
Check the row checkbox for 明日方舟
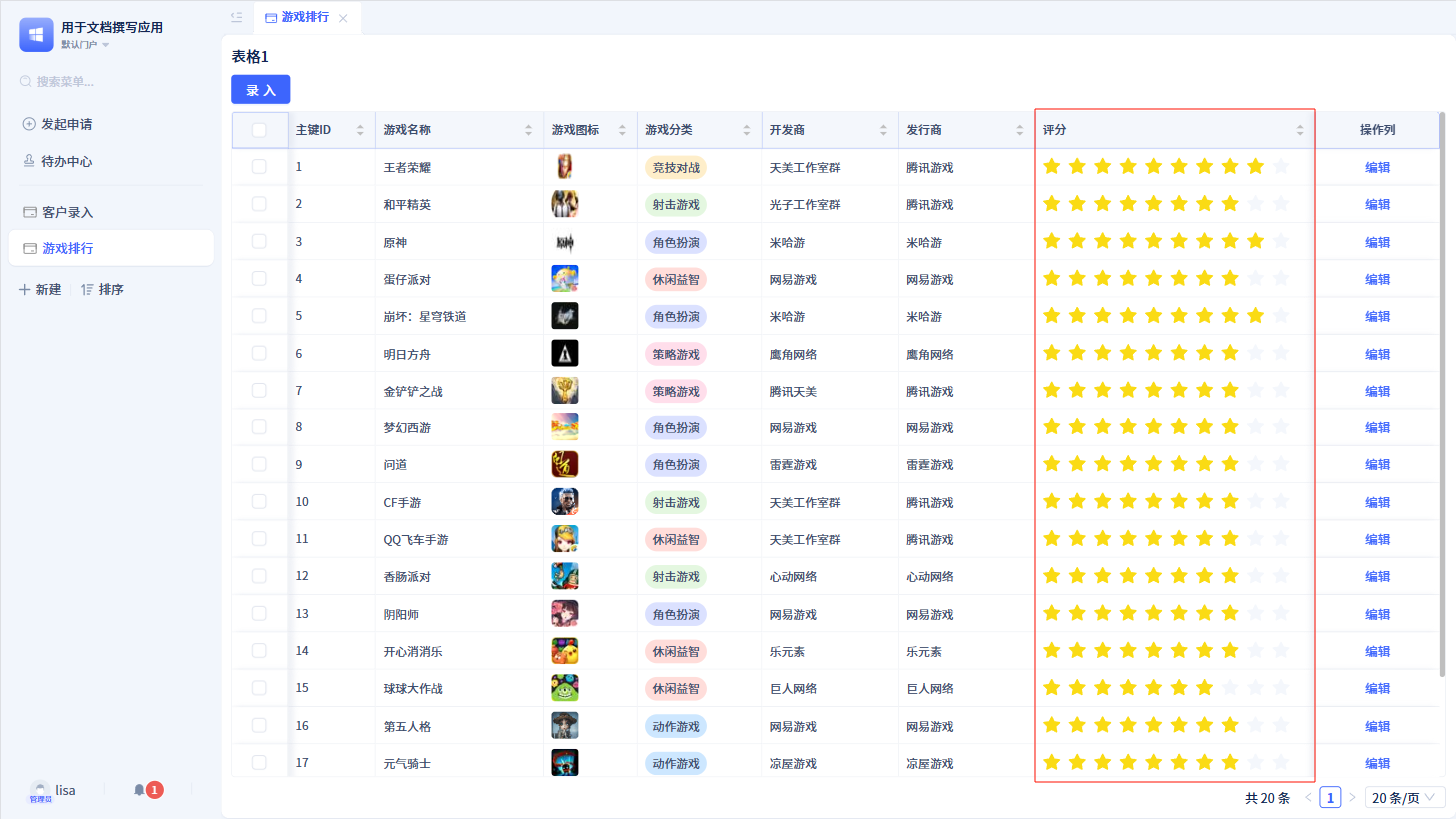tap(259, 353)
